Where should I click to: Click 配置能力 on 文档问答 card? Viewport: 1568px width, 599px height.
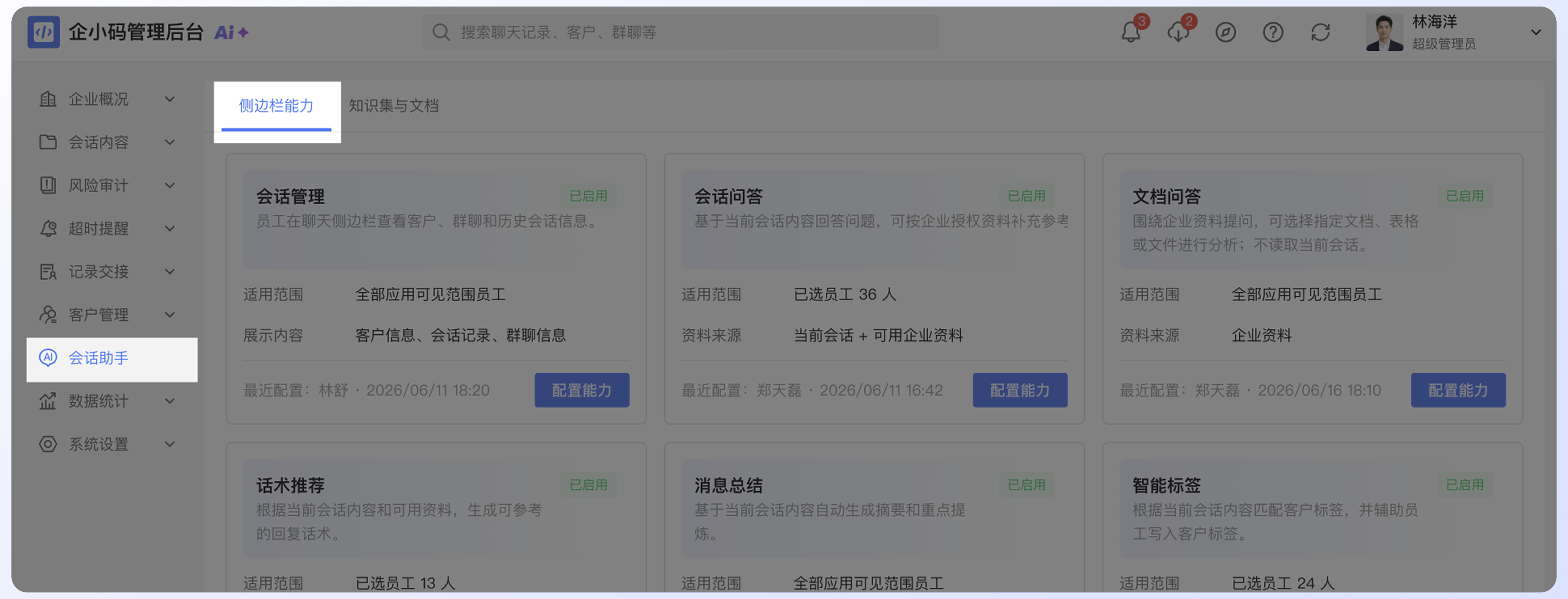click(1459, 390)
